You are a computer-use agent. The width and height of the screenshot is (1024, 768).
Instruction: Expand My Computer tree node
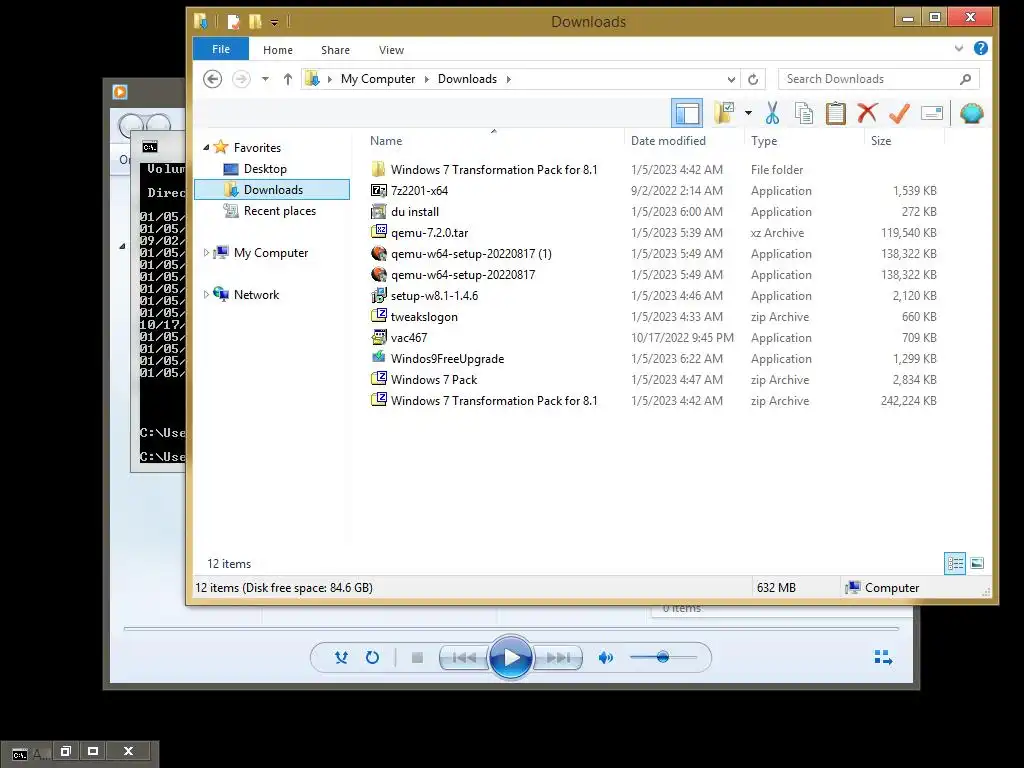coord(206,252)
